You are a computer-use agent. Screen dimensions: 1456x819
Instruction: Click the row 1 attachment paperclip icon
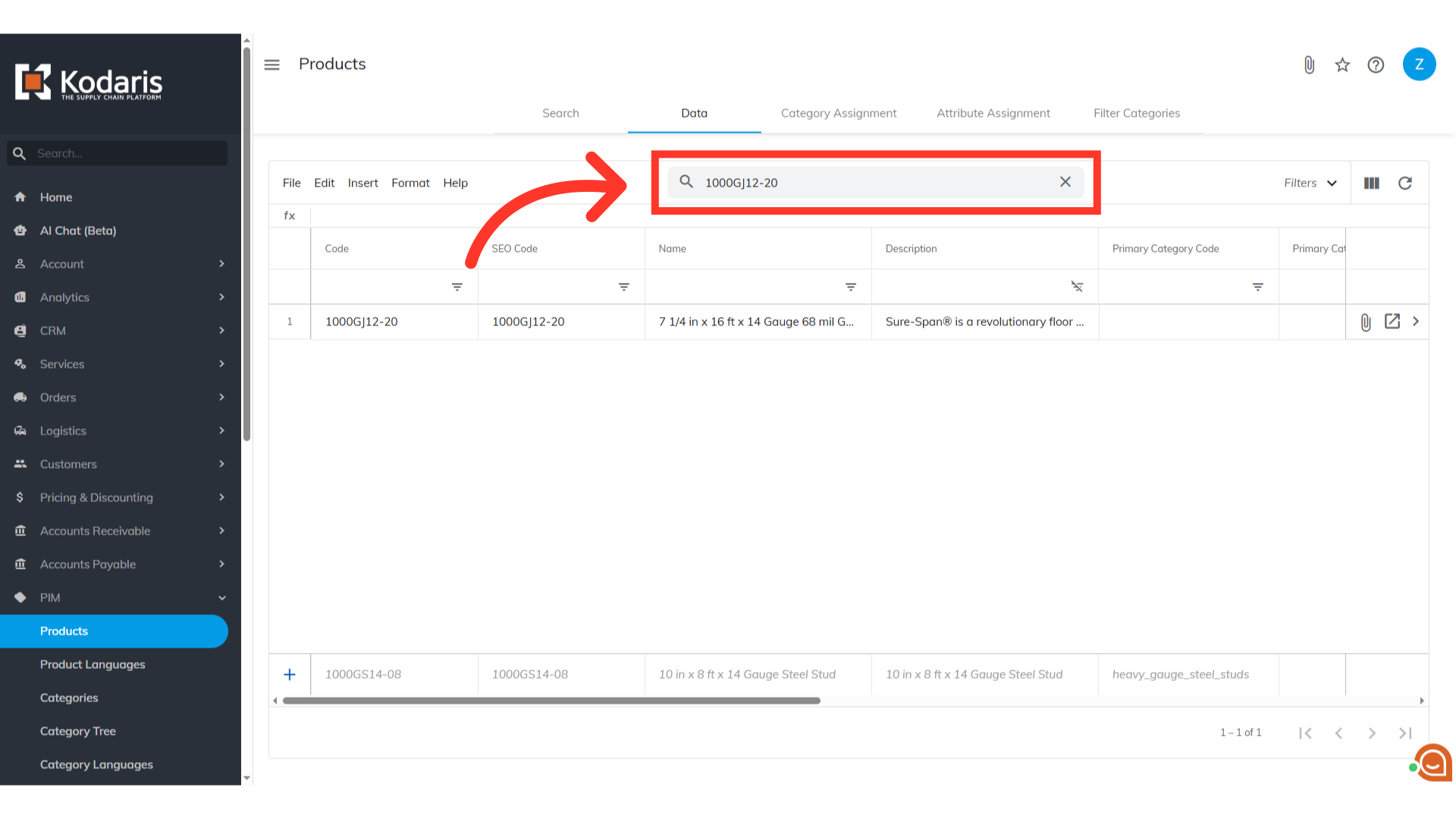tap(1365, 322)
